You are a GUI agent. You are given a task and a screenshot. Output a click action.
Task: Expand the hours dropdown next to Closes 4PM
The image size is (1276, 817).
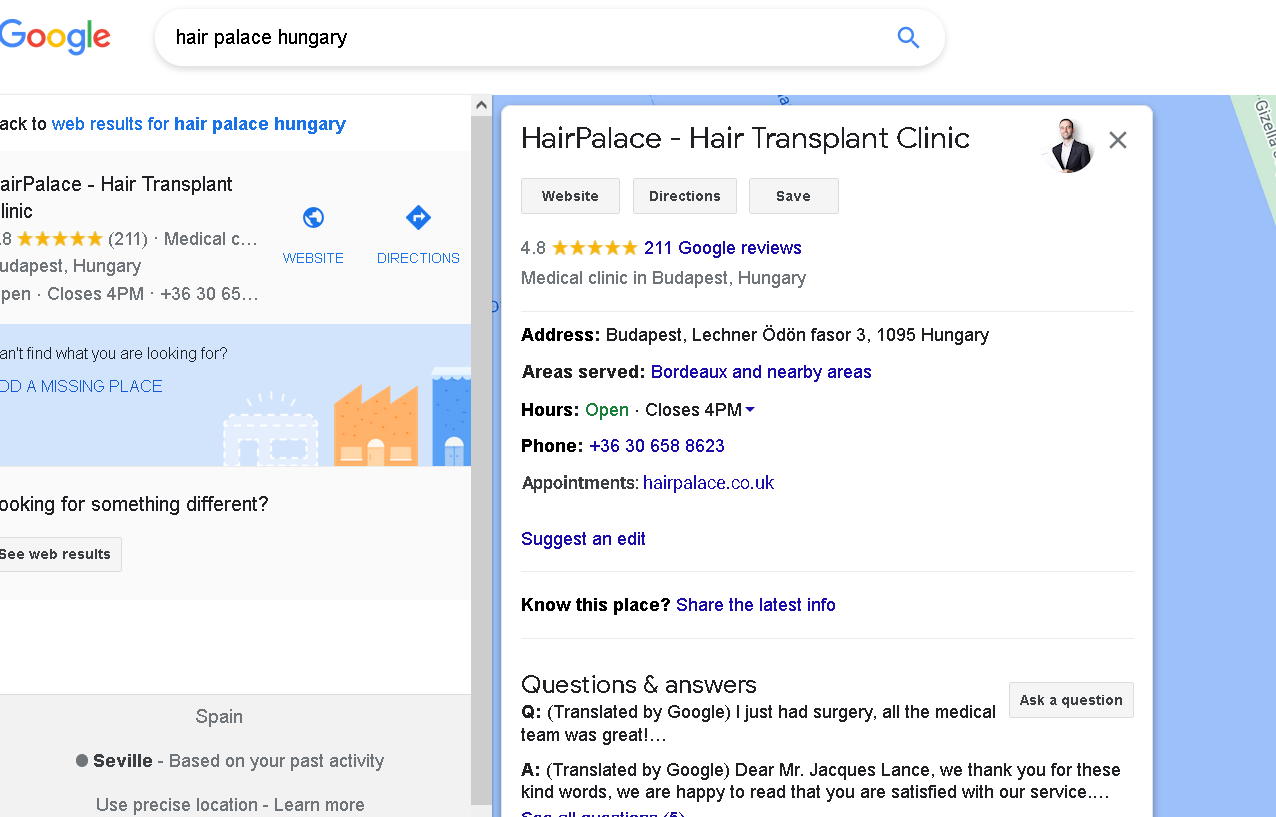point(750,410)
